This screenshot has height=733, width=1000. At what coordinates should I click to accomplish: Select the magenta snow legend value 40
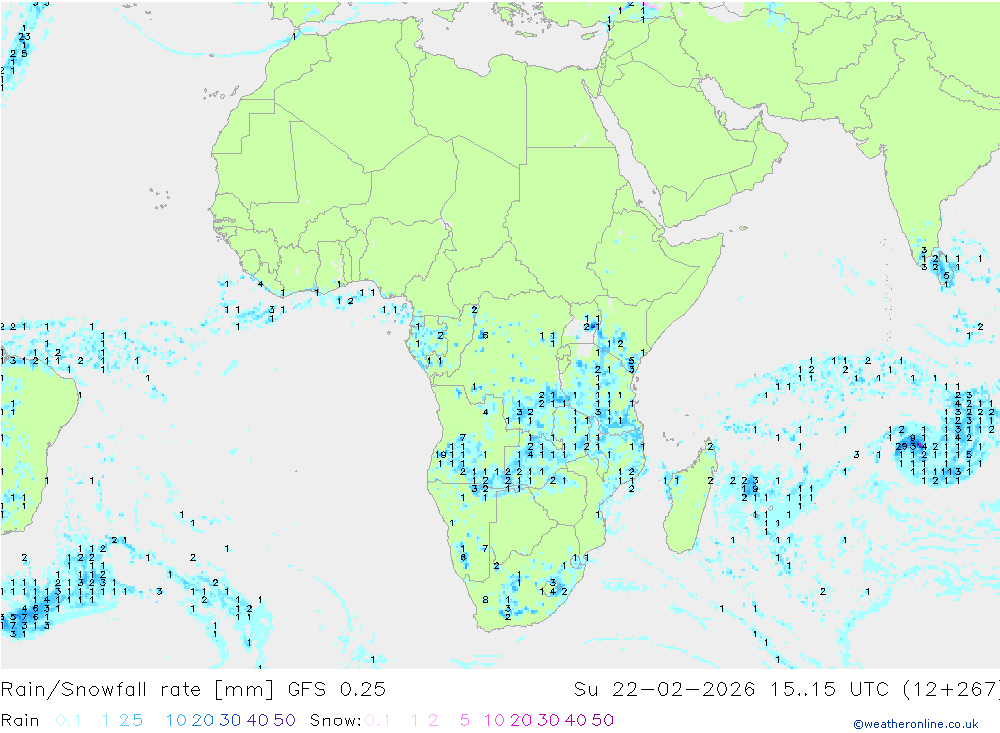pyautogui.click(x=575, y=720)
